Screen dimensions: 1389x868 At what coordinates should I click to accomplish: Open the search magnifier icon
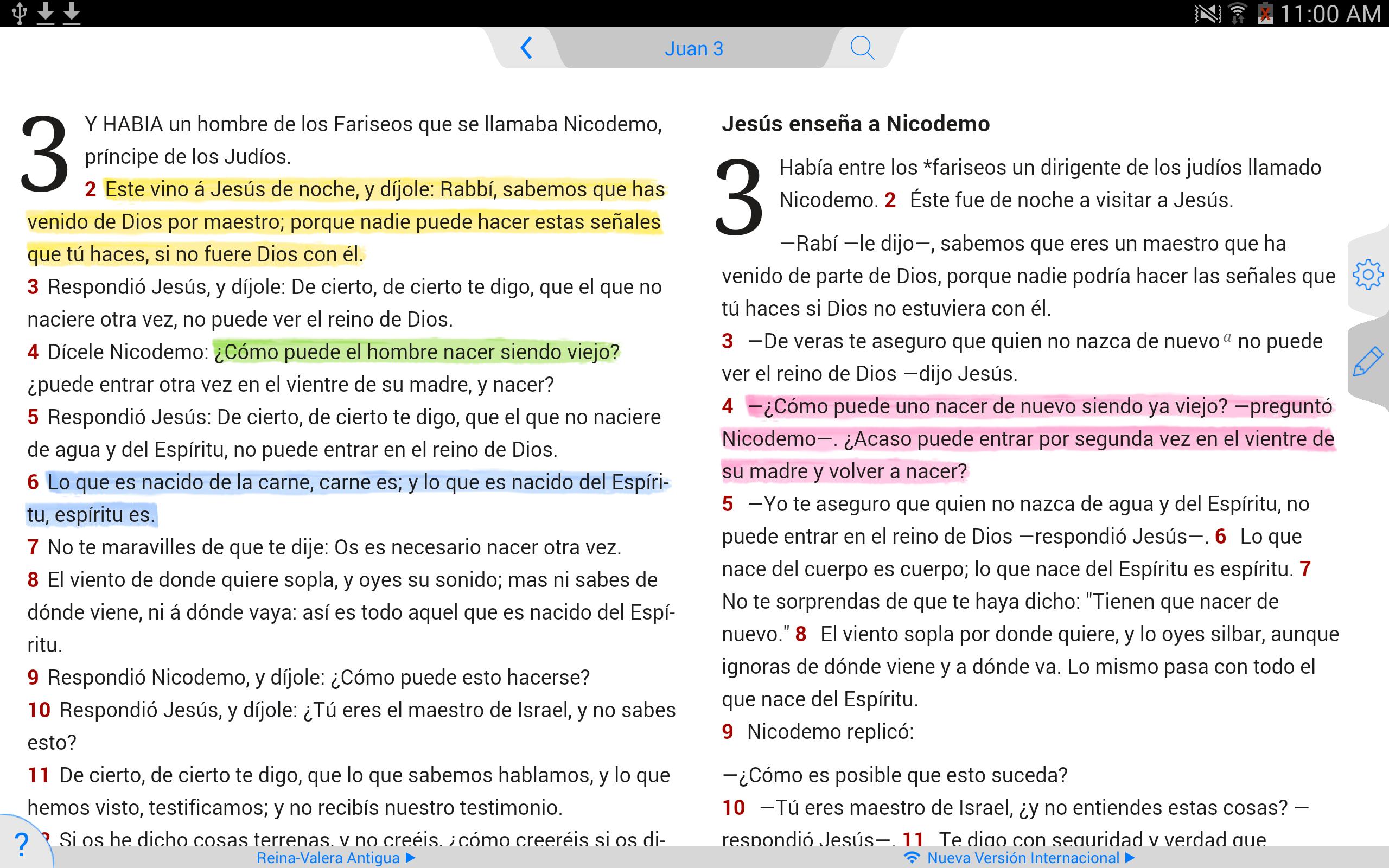click(x=862, y=48)
